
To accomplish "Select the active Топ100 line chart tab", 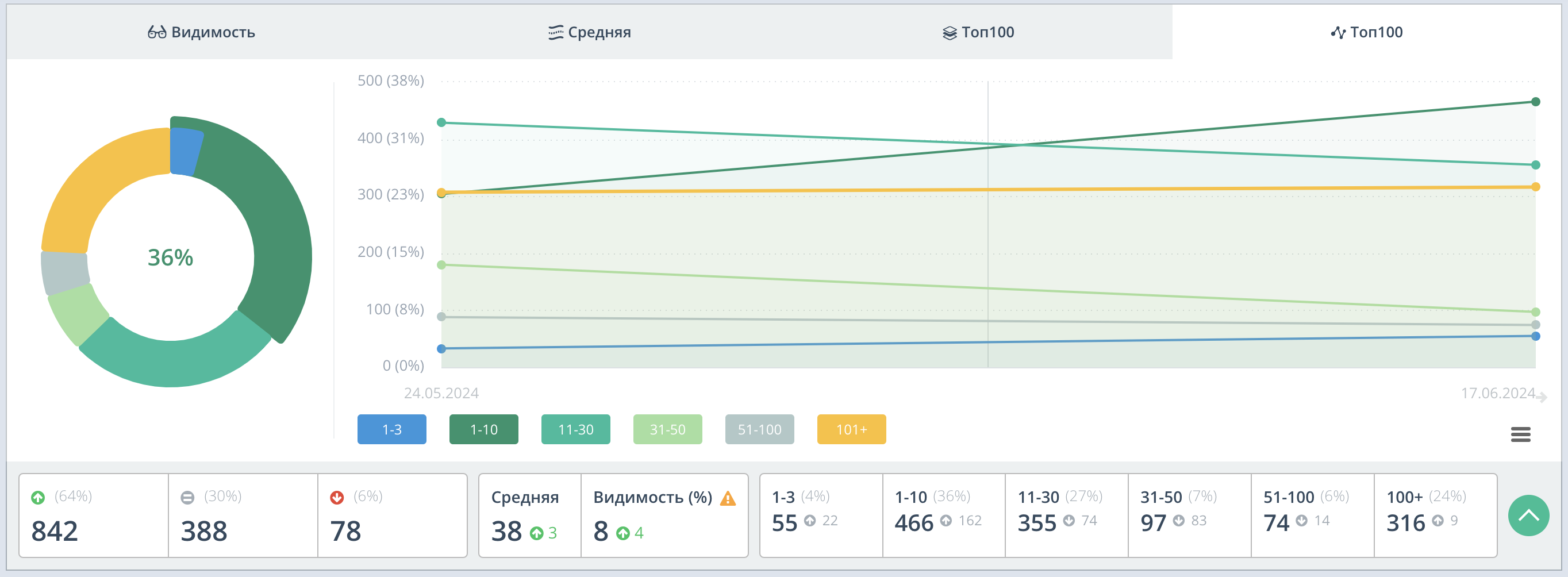I will click(x=1366, y=32).
